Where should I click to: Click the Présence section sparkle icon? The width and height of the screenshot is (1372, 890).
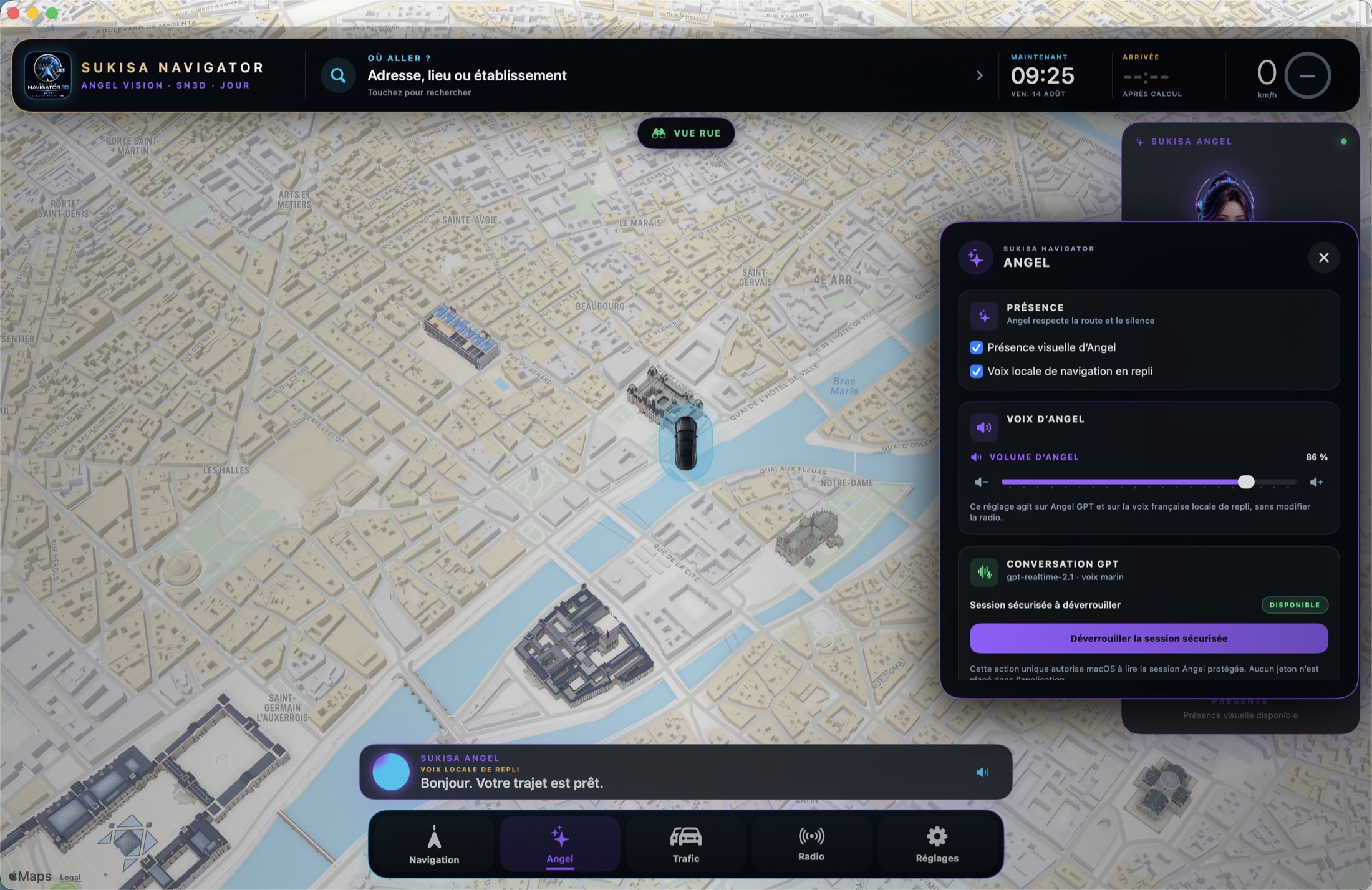click(x=984, y=316)
